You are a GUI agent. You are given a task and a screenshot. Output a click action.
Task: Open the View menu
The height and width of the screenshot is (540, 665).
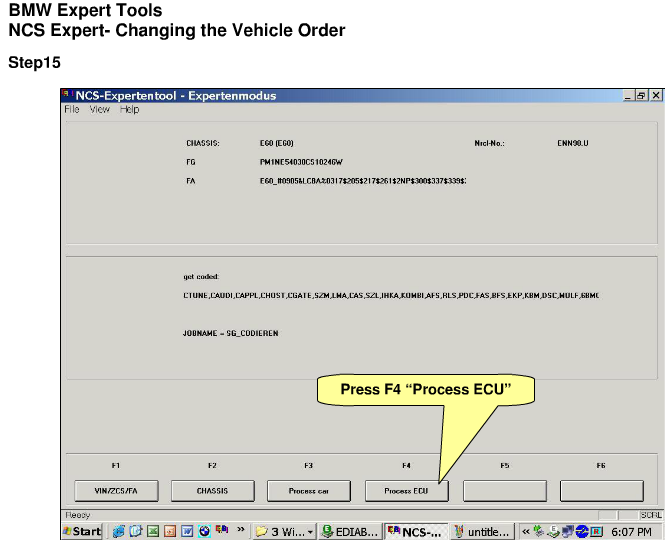(100, 109)
